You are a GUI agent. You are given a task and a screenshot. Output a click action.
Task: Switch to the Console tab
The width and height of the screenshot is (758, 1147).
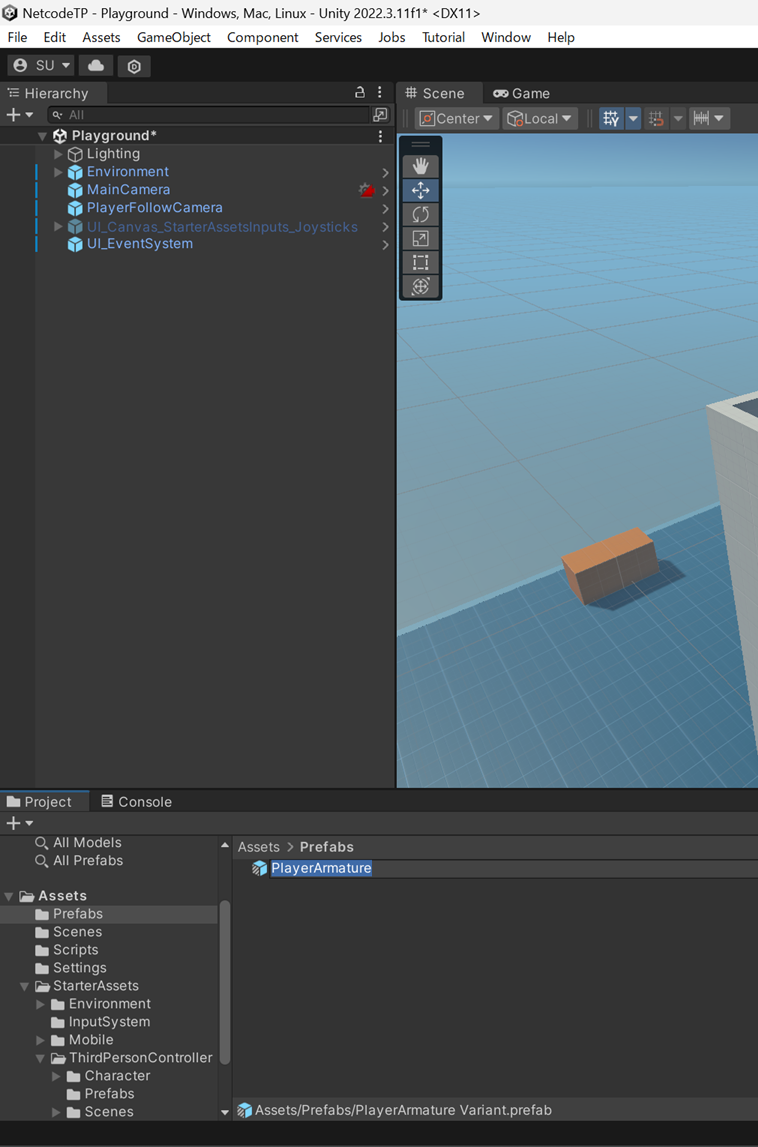136,802
